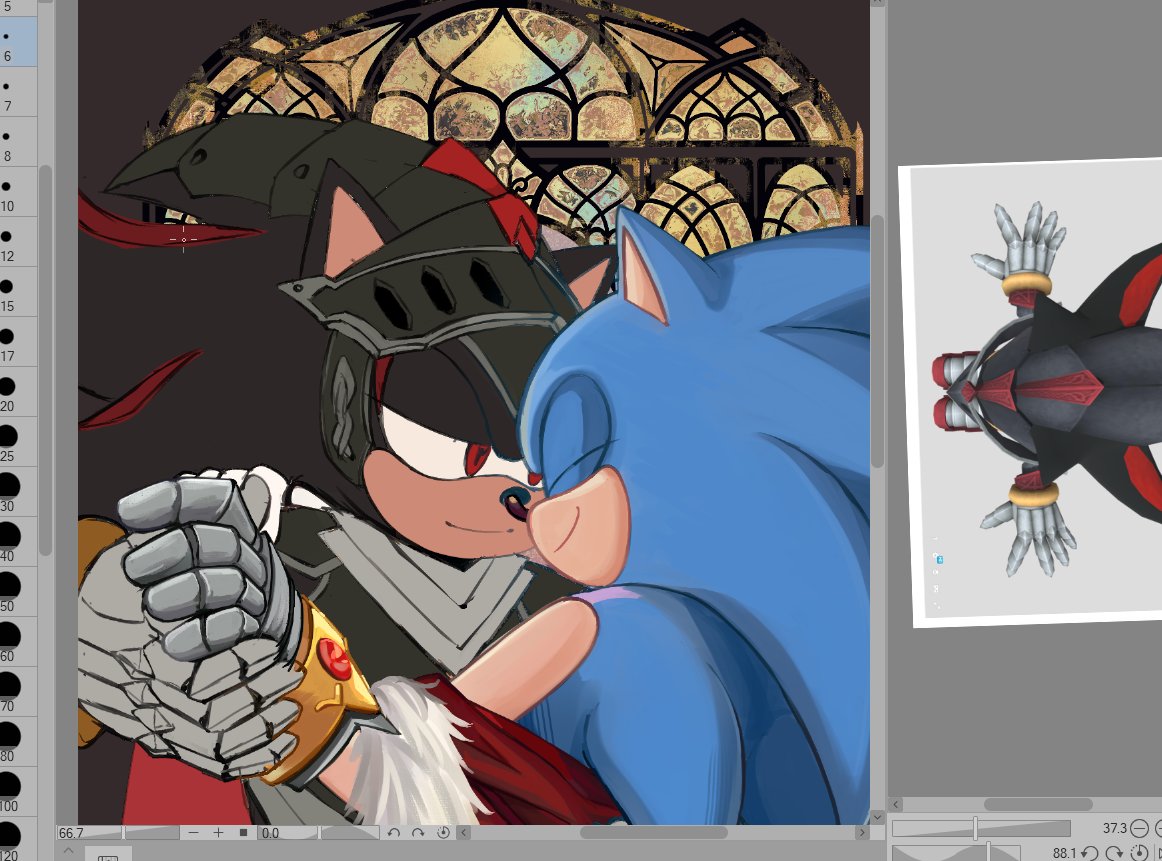Click Sub View zoom slider handle

pos(975,828)
